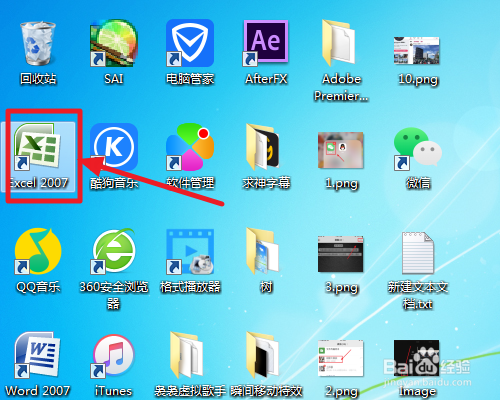
Task: Launch the AfterFX shortcut icon
Action: (266, 43)
